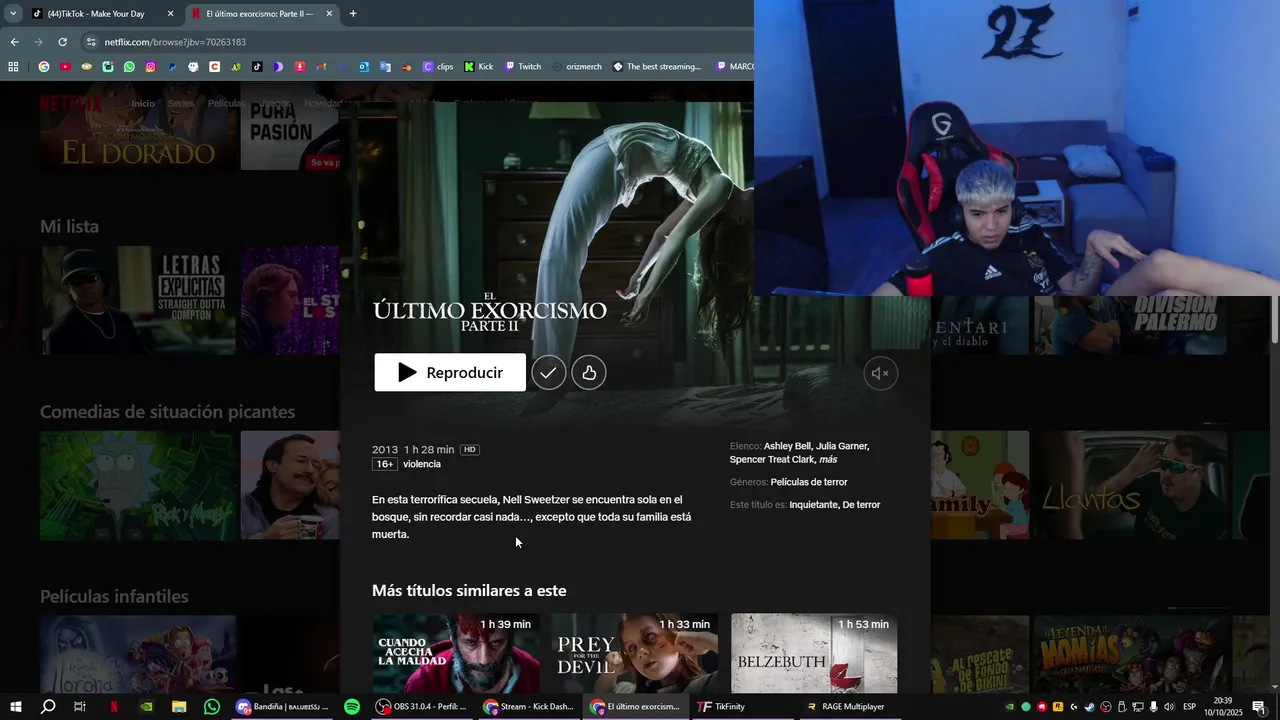1280x720 pixels.
Task: Open Straight Outta Compton in Mi lista
Action: (x=139, y=300)
